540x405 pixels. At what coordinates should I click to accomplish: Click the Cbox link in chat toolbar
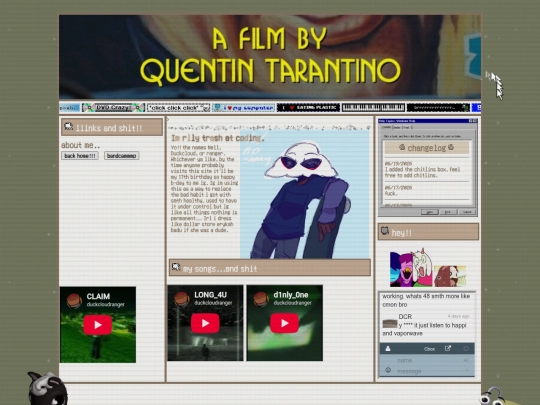[x=429, y=349]
